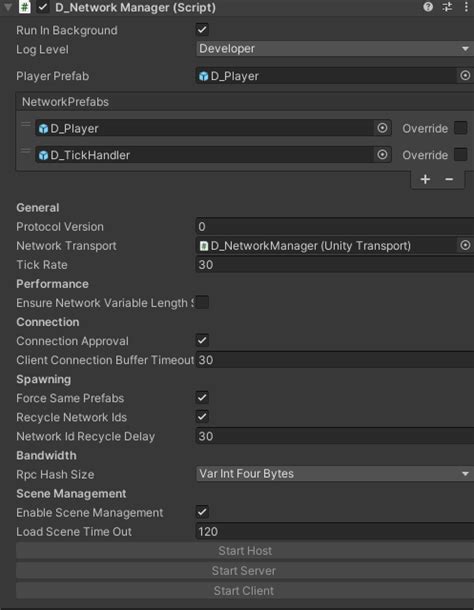Click prefab cube icon in Player Prefab field

204,76
